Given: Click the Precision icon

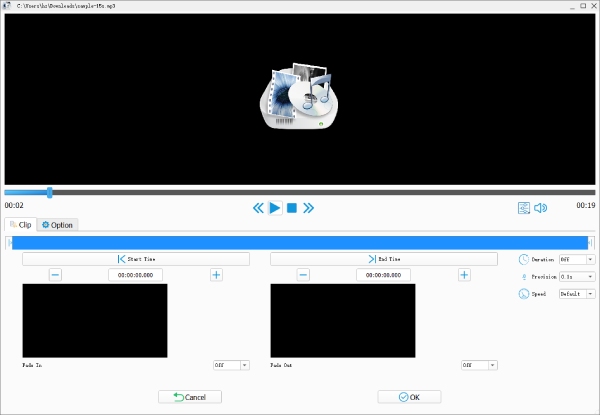Looking at the screenshot, I should (x=524, y=277).
